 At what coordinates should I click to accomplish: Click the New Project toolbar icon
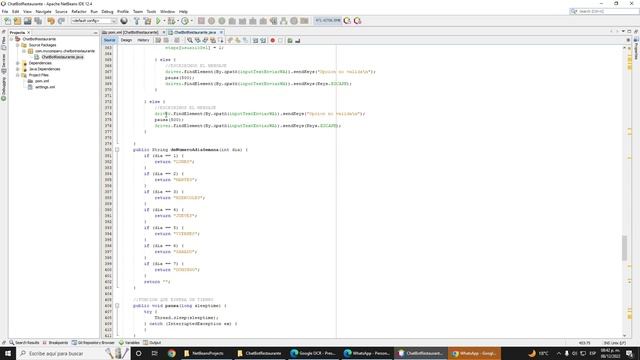pos(18,21)
